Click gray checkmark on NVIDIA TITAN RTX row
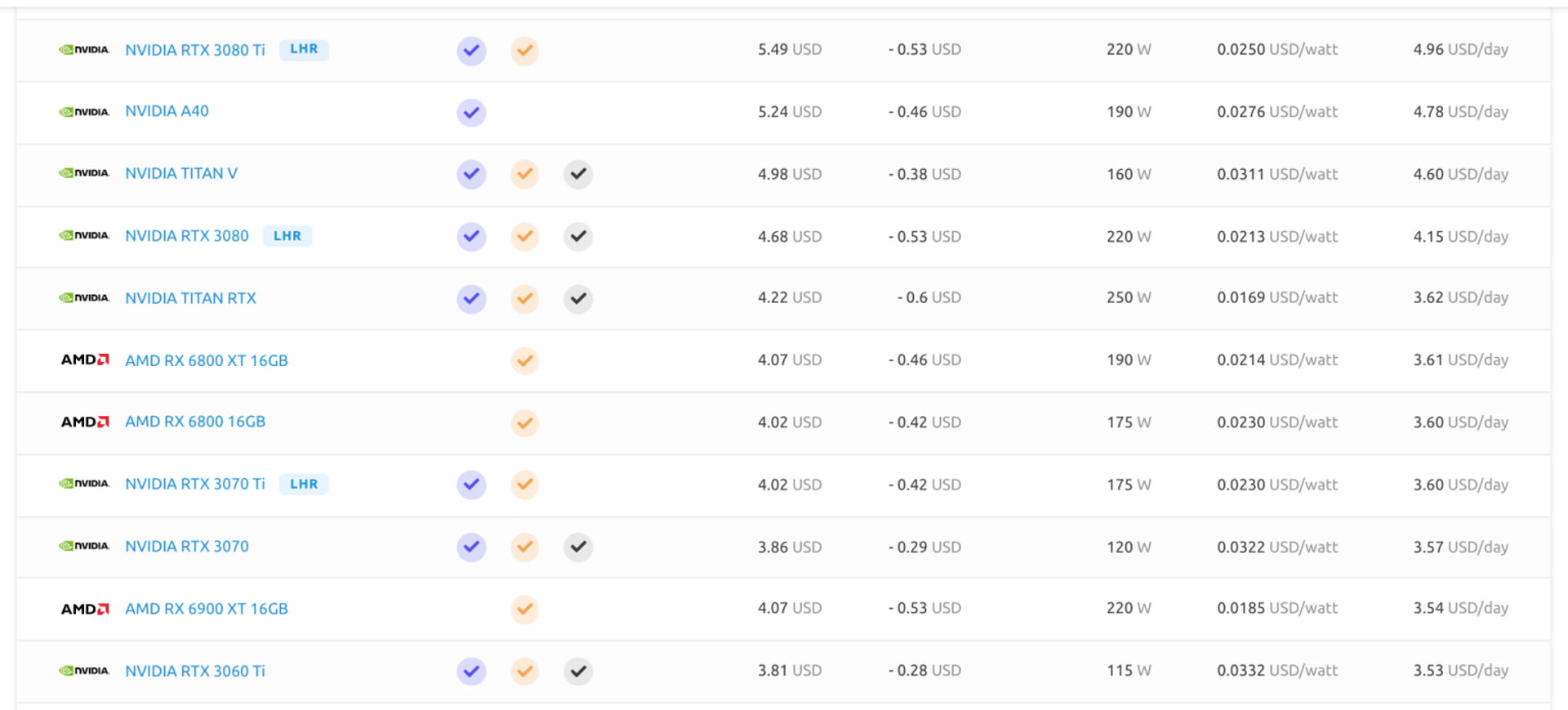Image resolution: width=1568 pixels, height=710 pixels. click(578, 298)
